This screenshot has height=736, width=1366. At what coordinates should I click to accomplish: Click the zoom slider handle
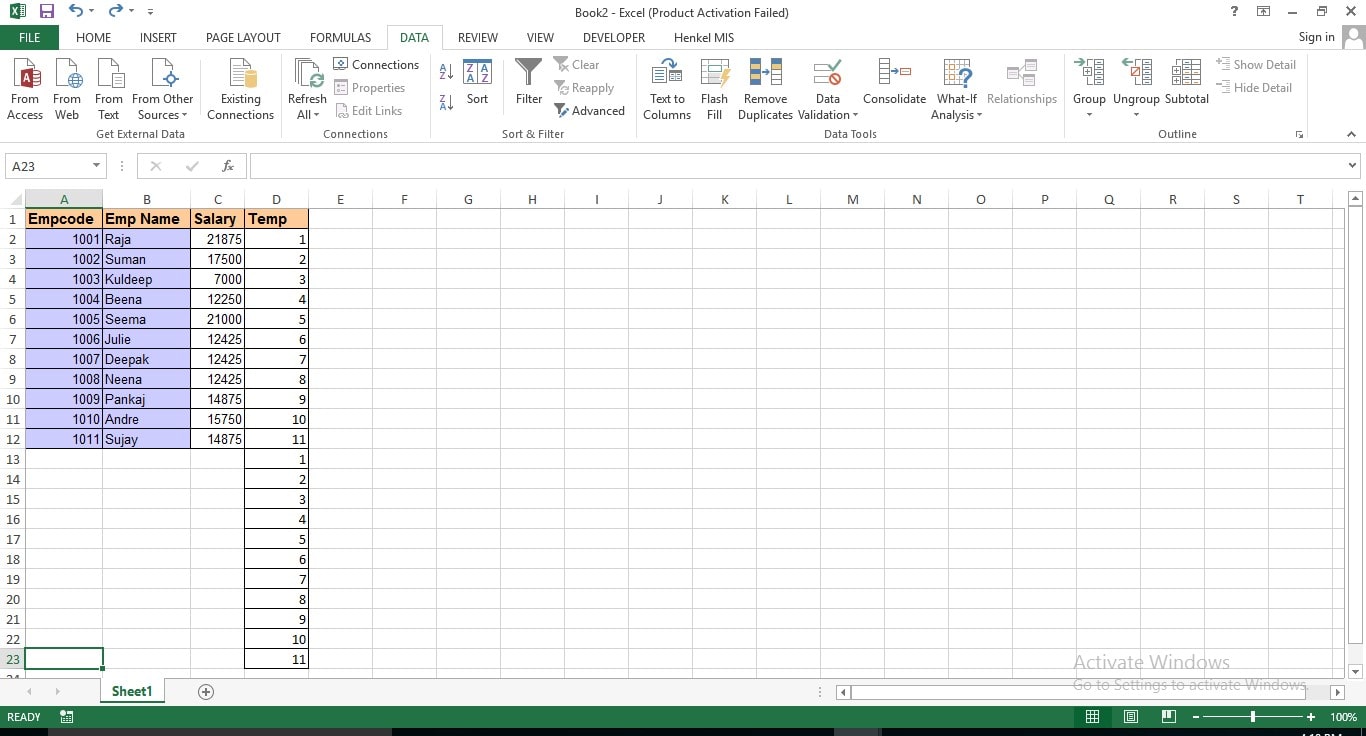pos(1253,717)
